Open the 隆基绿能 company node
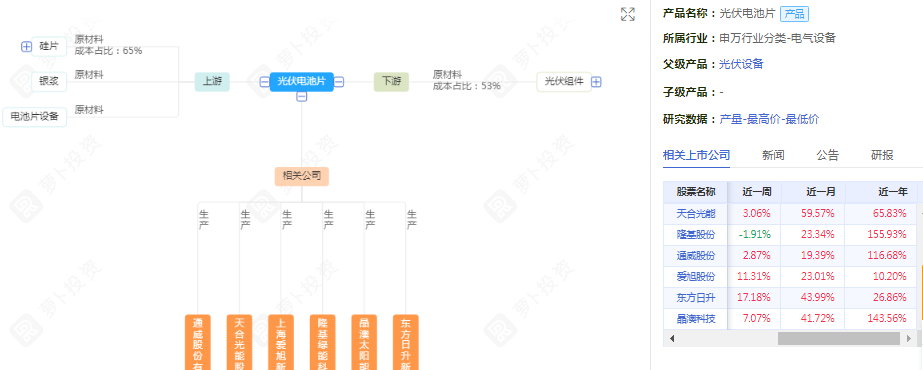This screenshot has height=370, width=923. point(323,342)
